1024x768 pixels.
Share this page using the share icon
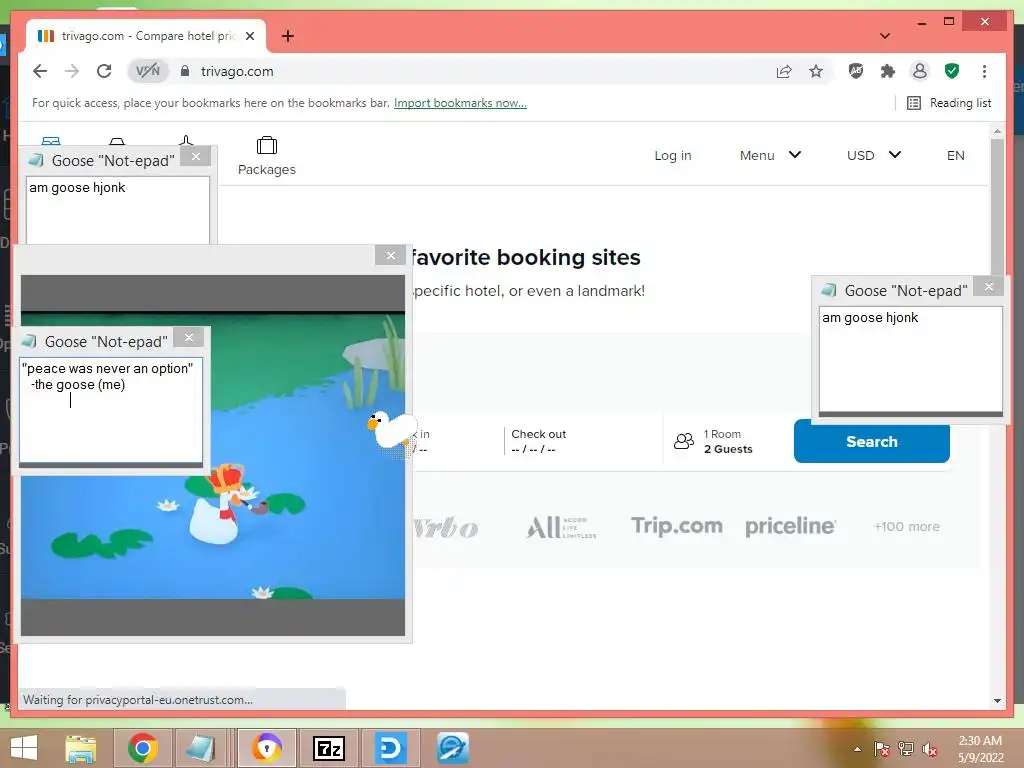click(784, 71)
